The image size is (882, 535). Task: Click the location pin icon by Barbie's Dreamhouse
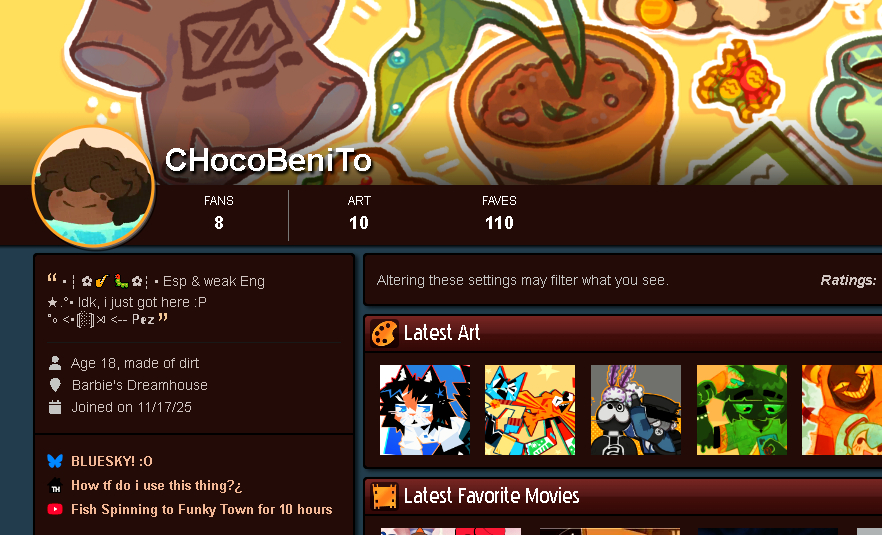[x=55, y=385]
